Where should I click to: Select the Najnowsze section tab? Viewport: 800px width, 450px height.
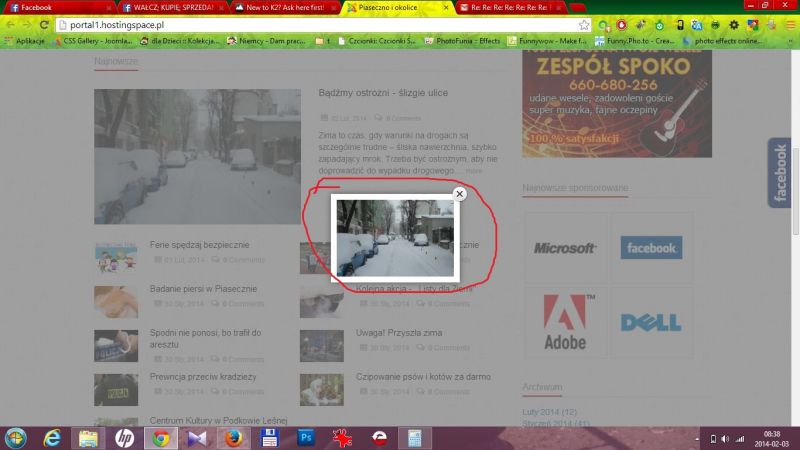[116, 61]
